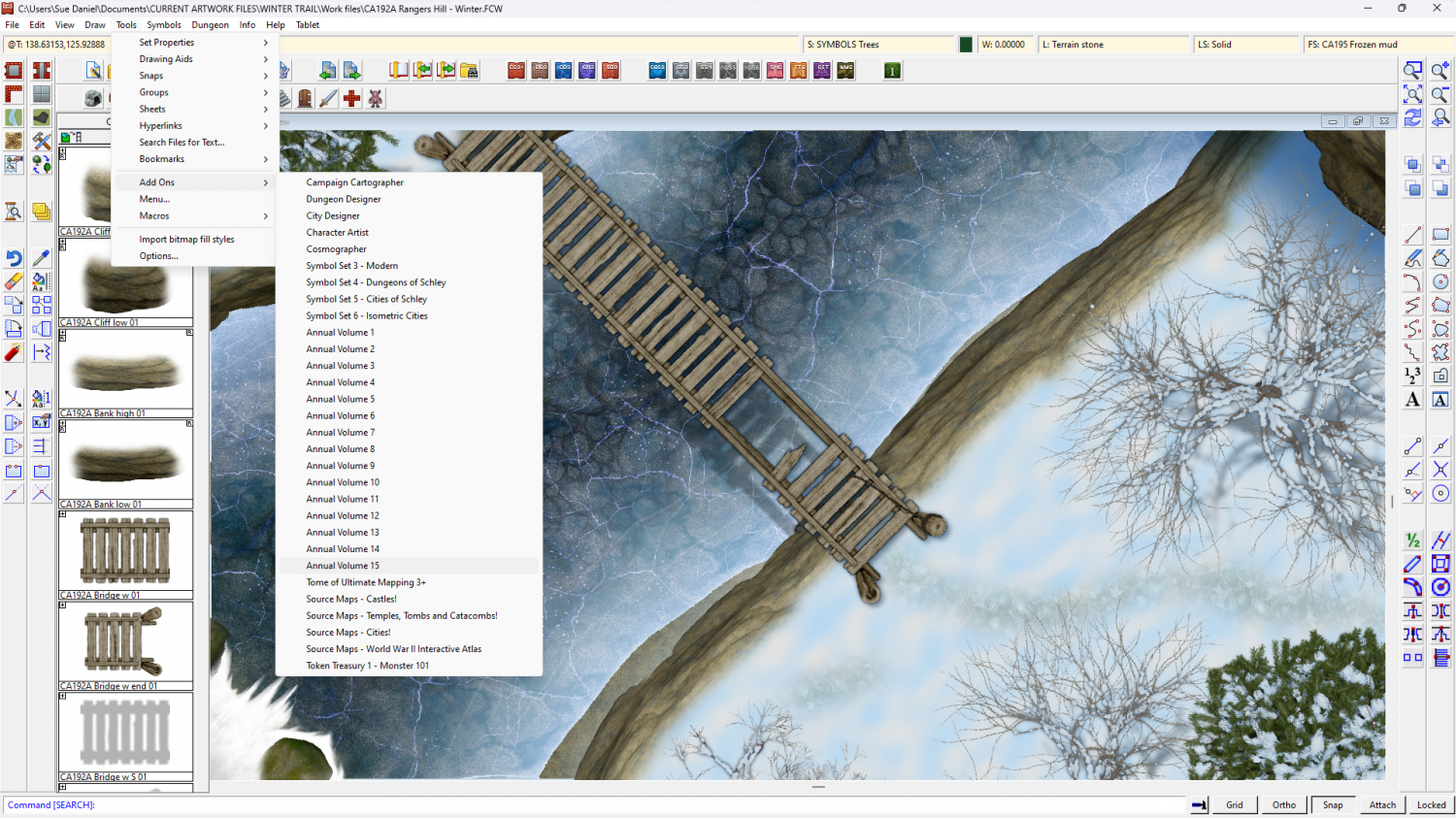The image size is (1456, 818).
Task: Click the Zoom Extents icon
Action: click(1413, 94)
